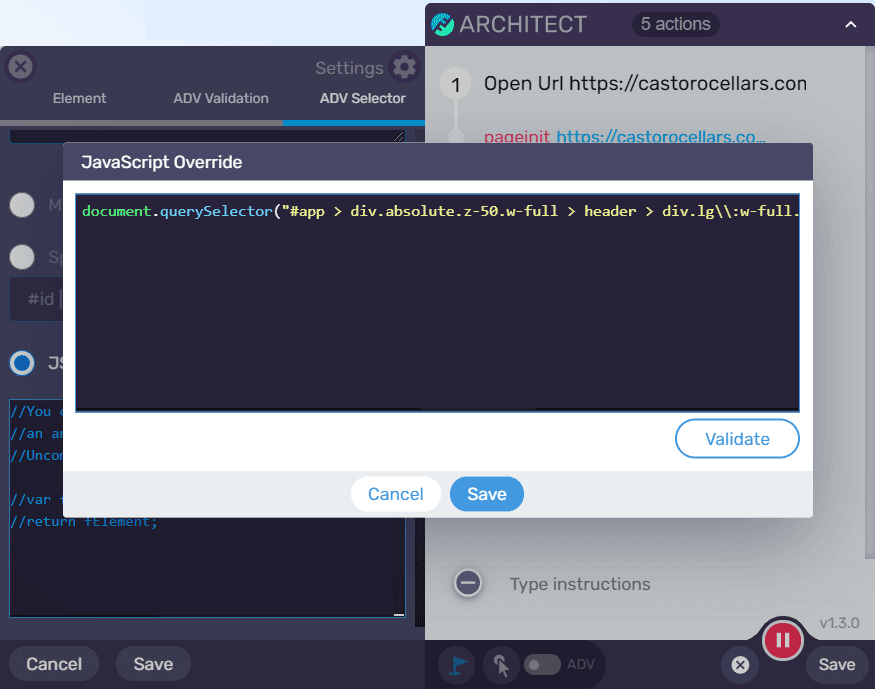Select the topmost grayed radio option
This screenshot has width=875, height=689.
21,205
